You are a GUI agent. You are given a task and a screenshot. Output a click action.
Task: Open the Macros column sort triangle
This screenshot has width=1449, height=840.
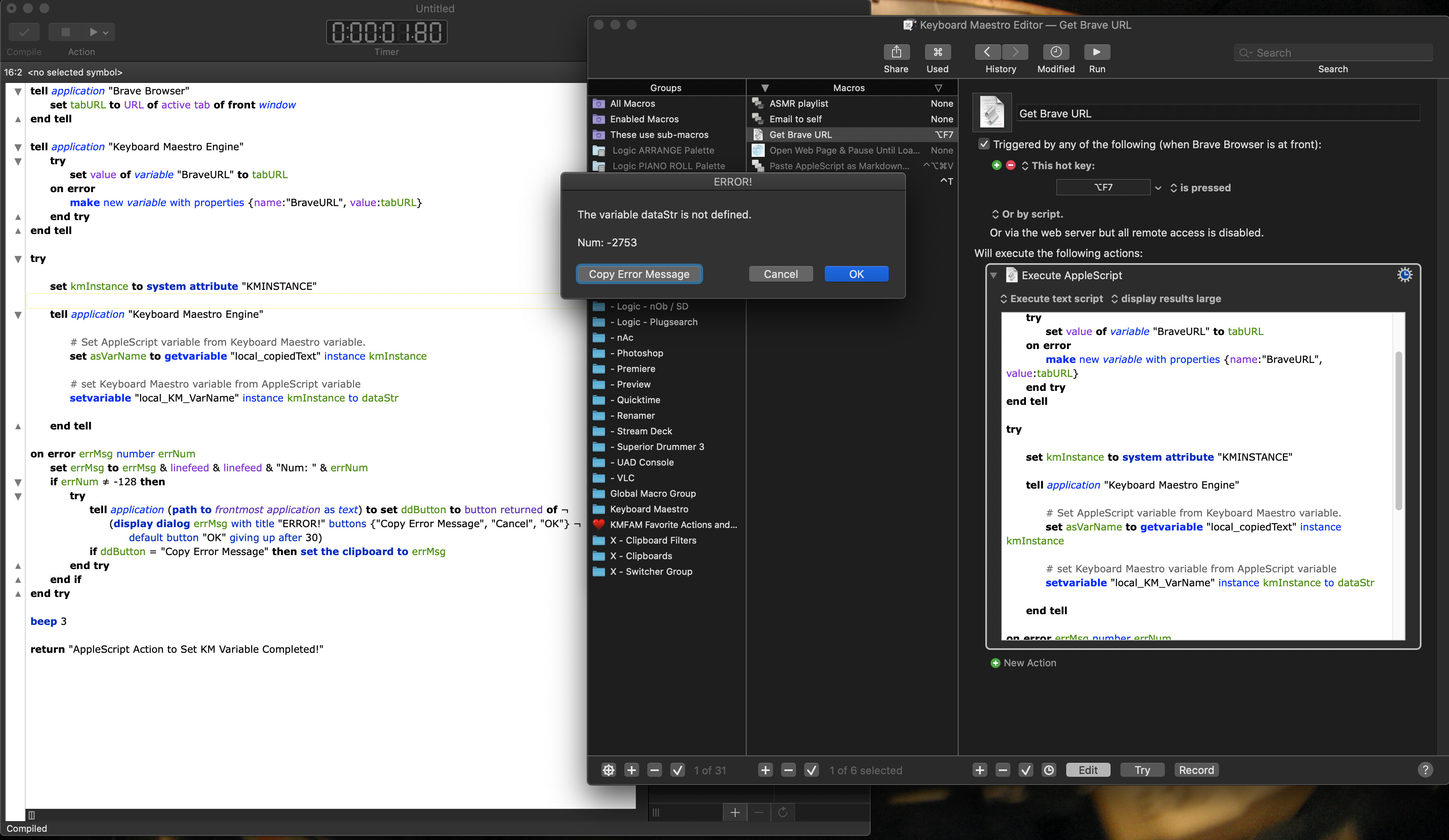938,88
